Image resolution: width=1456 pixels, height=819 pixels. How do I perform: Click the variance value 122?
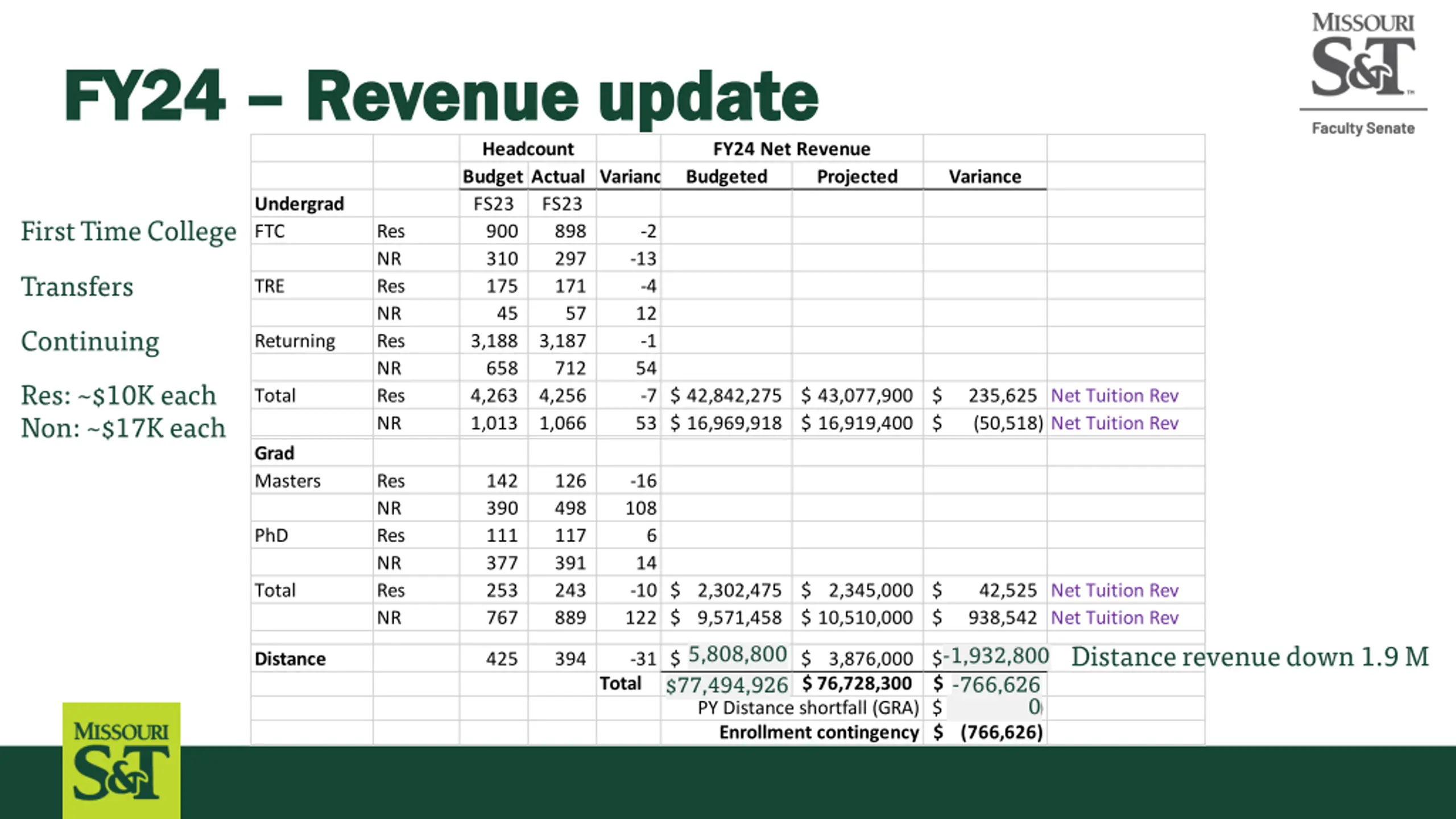[641, 617]
